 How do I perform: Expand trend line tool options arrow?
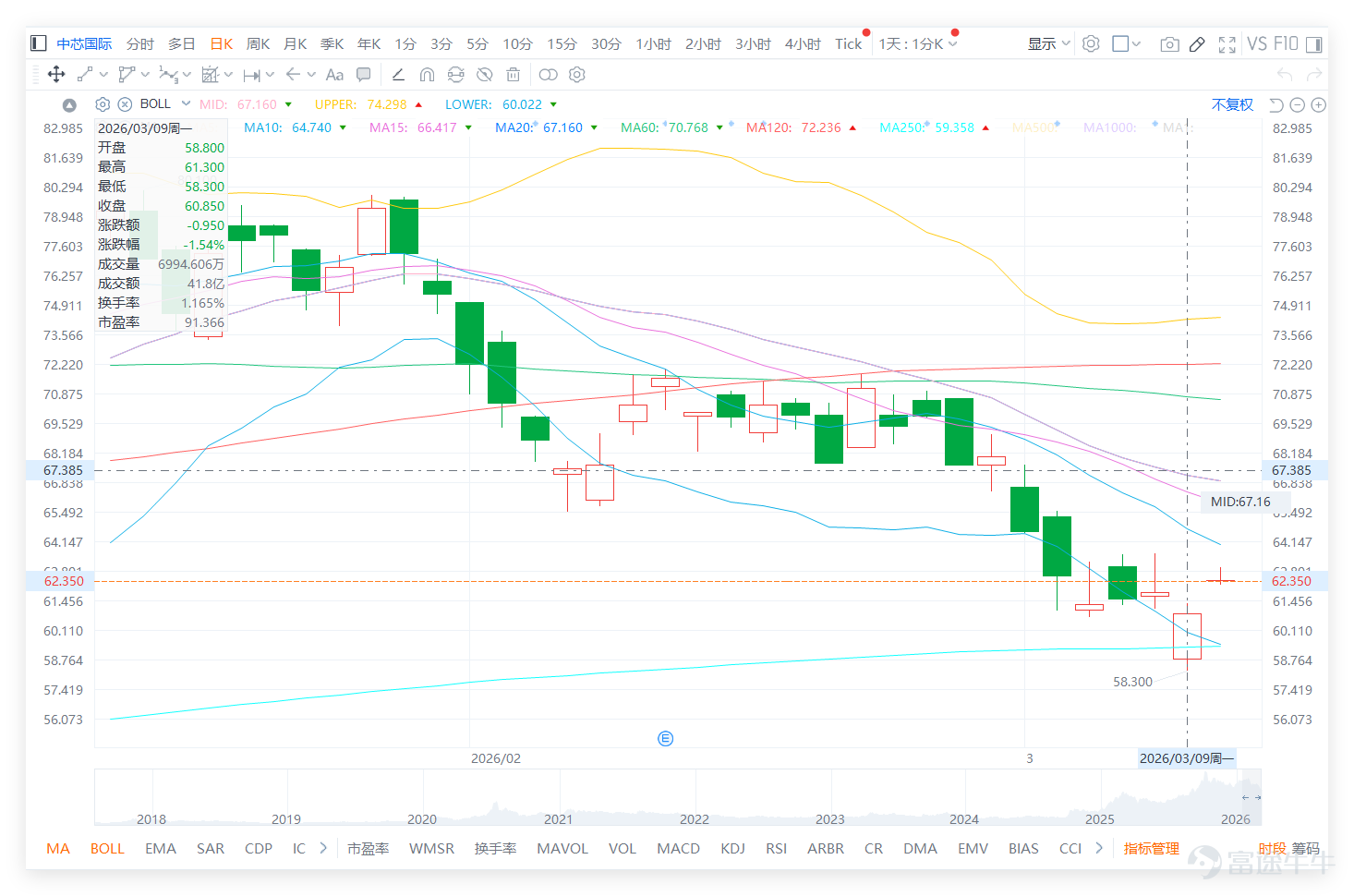coord(103,74)
